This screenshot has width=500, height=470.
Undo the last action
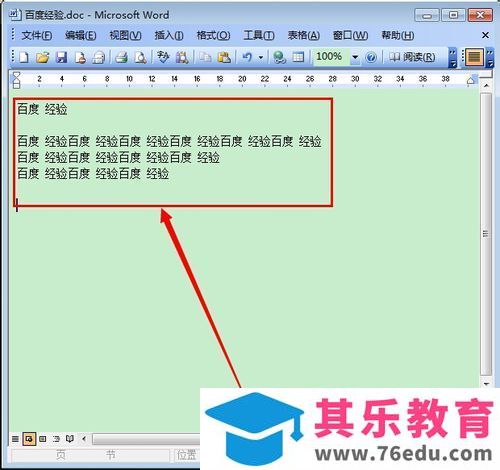tap(247, 57)
